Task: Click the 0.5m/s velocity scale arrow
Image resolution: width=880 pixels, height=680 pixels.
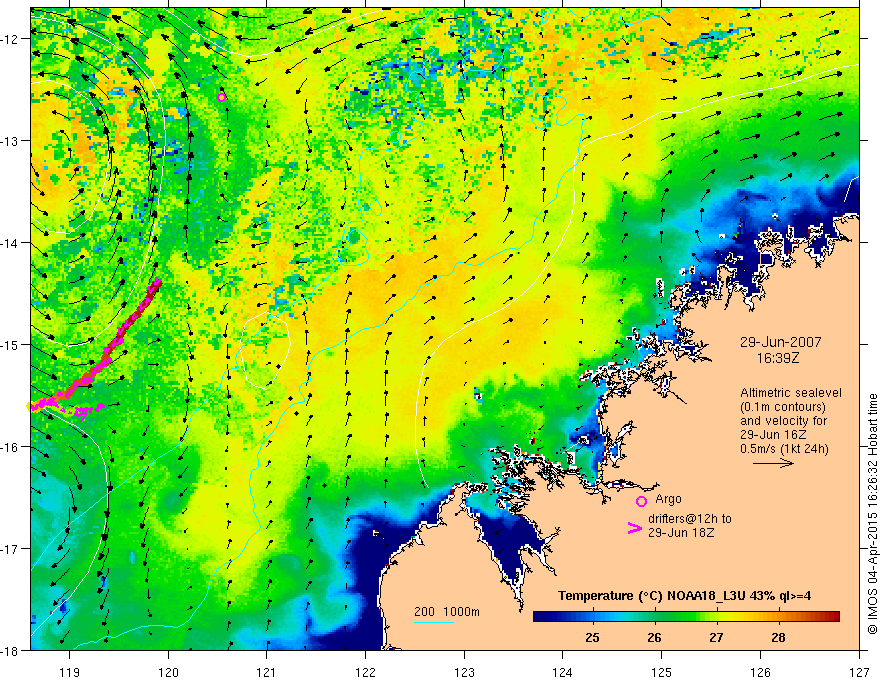Action: tap(773, 463)
